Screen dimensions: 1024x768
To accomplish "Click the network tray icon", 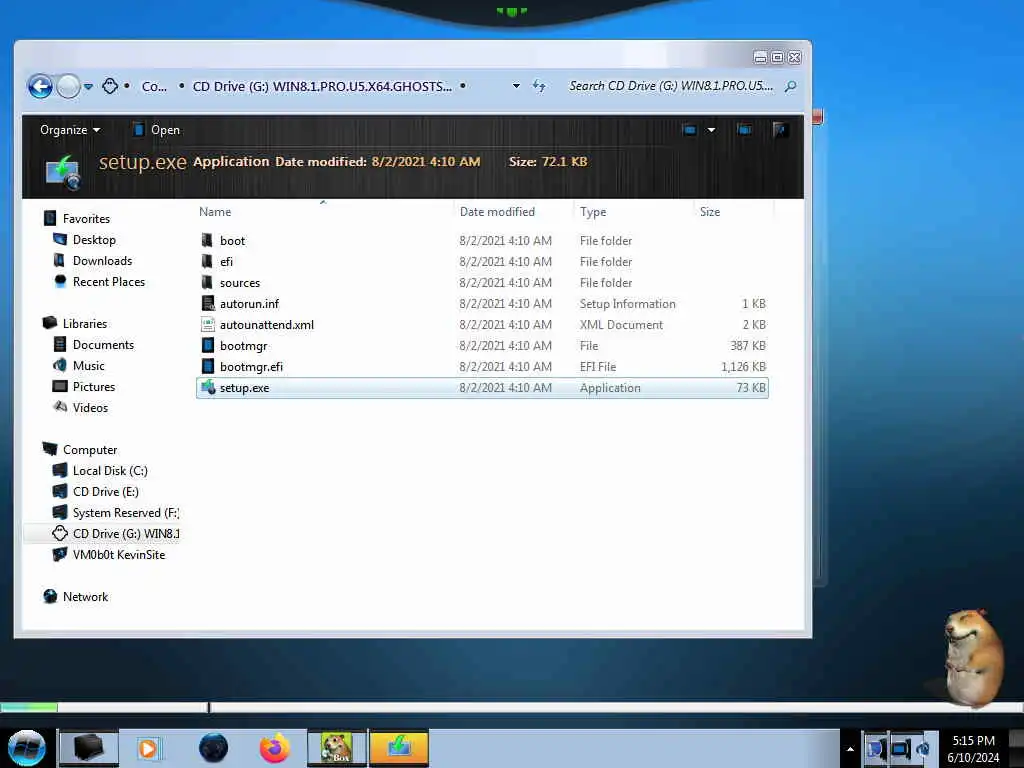I will point(900,749).
